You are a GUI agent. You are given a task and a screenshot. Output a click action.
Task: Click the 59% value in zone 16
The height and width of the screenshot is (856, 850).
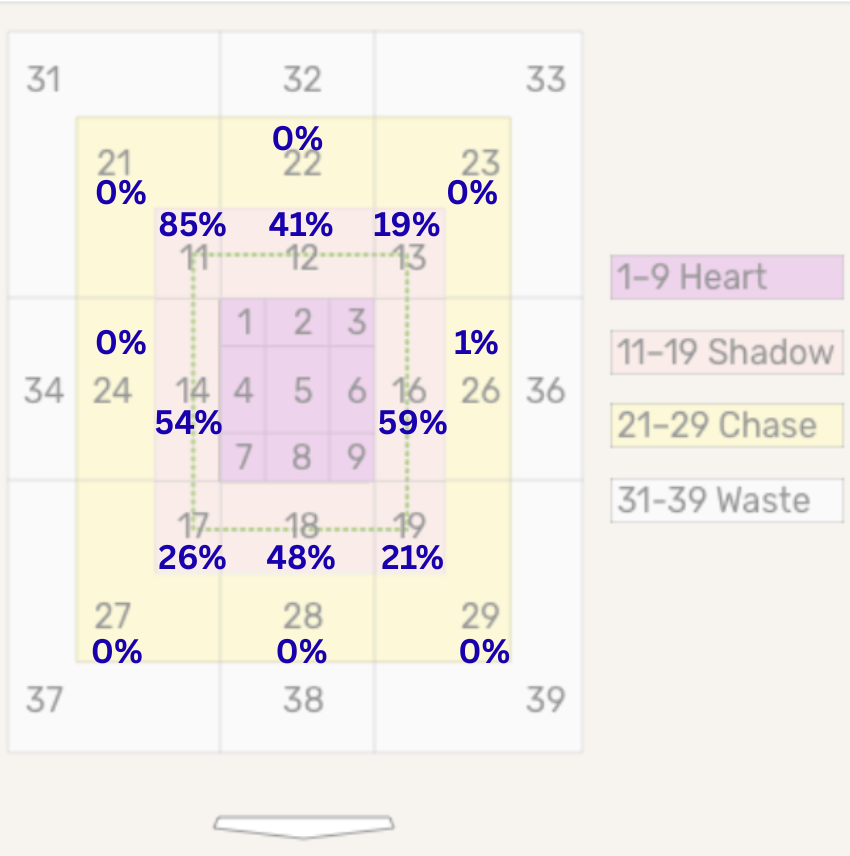click(x=412, y=423)
